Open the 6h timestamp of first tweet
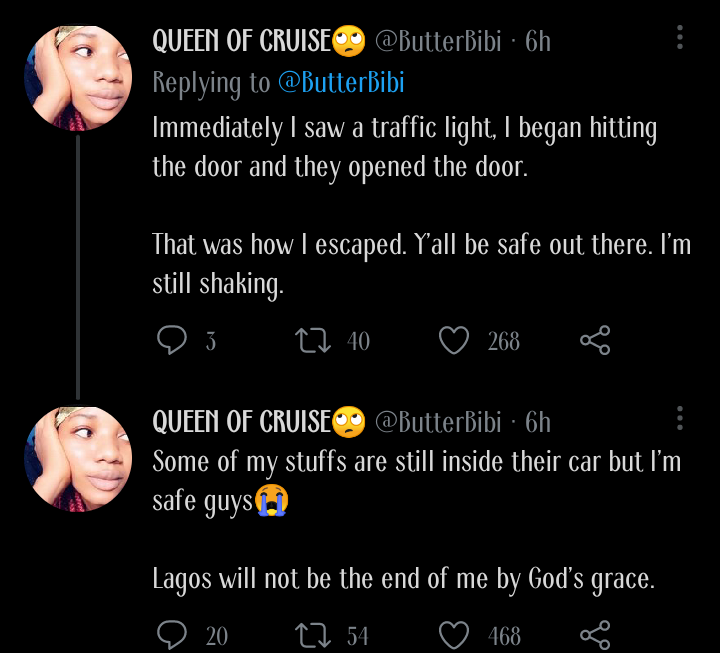The width and height of the screenshot is (720, 653). [x=538, y=41]
